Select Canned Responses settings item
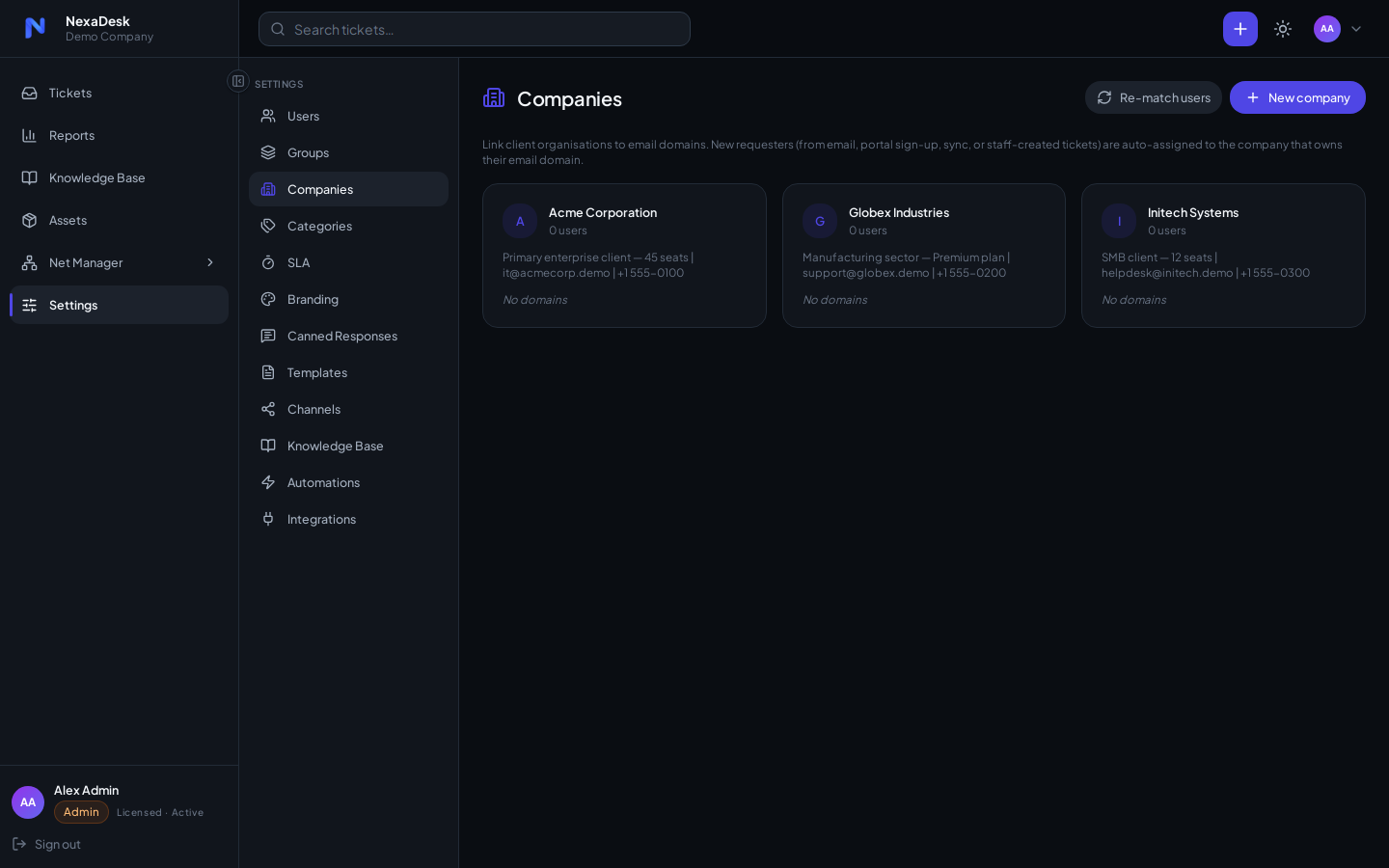 (348, 336)
